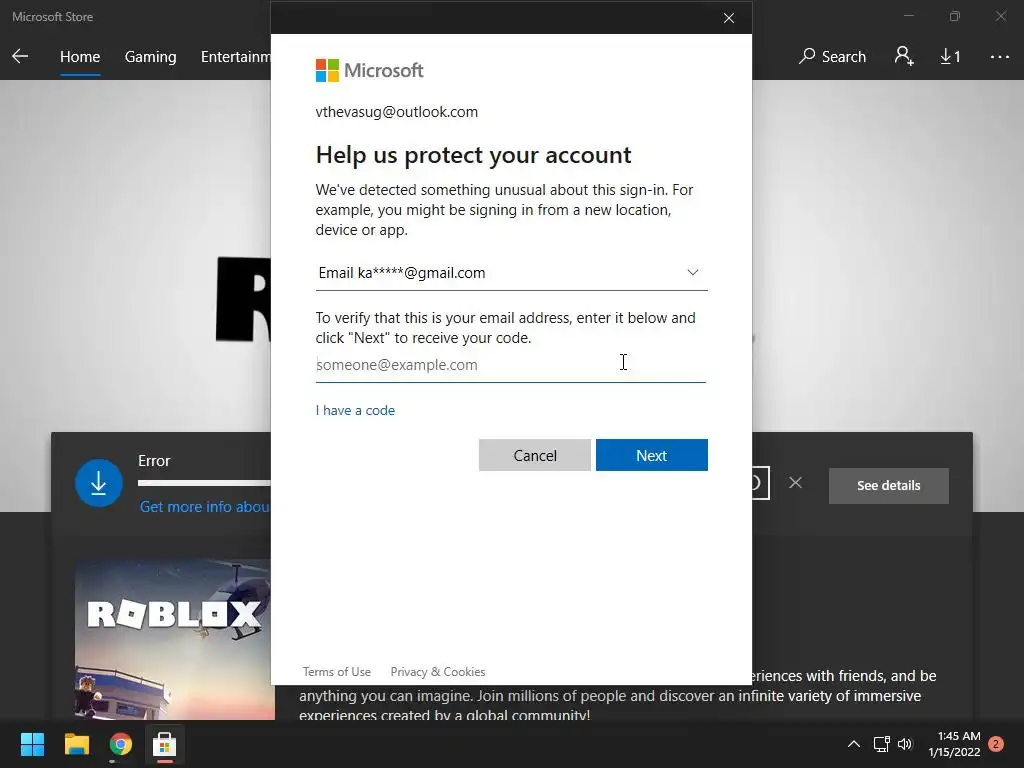Click the Next button
Image resolution: width=1024 pixels, height=768 pixels.
click(x=651, y=455)
